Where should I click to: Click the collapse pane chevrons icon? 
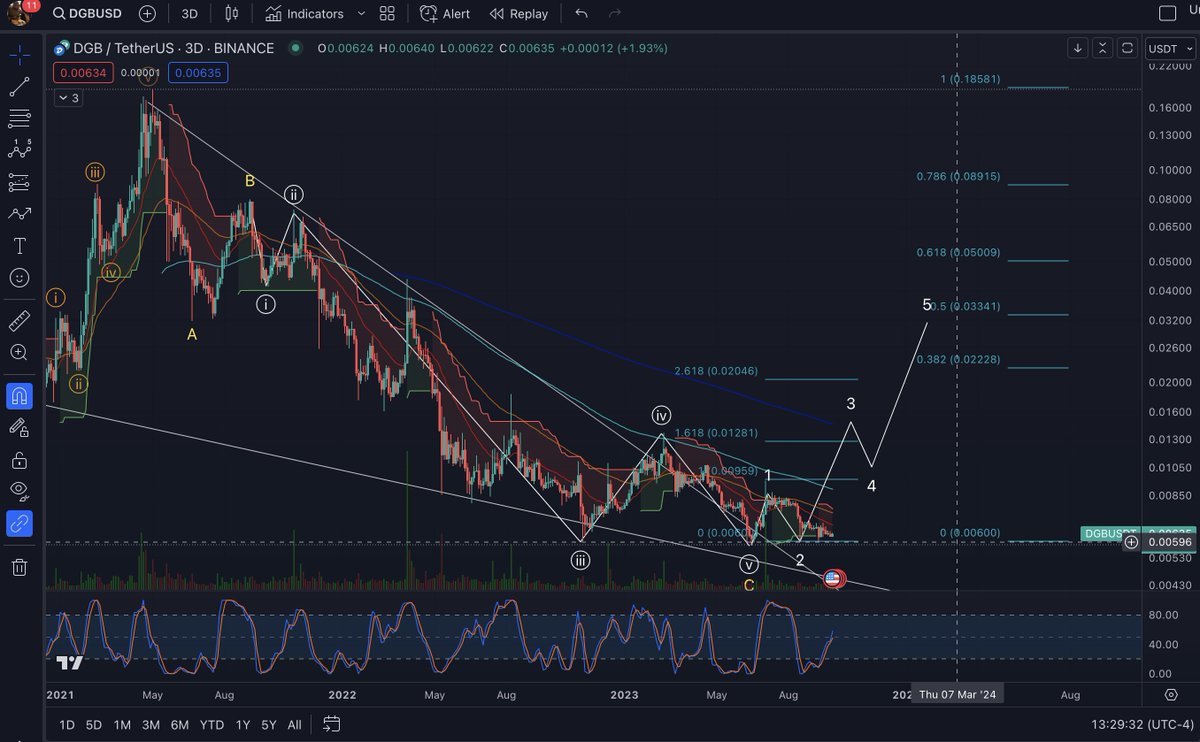[1102, 48]
